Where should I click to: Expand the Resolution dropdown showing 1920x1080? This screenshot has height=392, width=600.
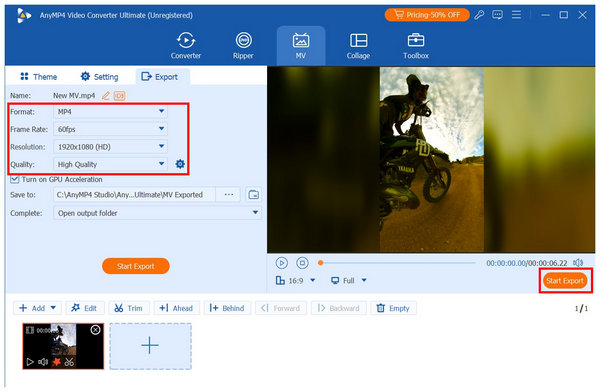110,147
